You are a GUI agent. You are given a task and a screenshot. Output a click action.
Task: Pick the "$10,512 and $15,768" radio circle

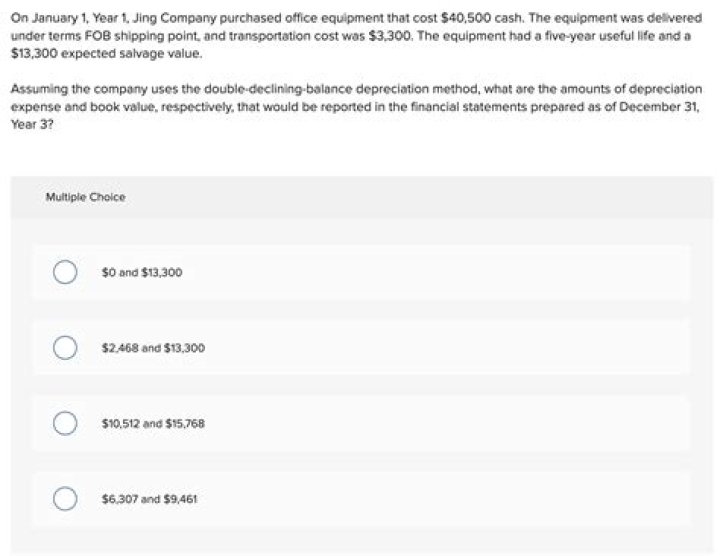pos(65,423)
